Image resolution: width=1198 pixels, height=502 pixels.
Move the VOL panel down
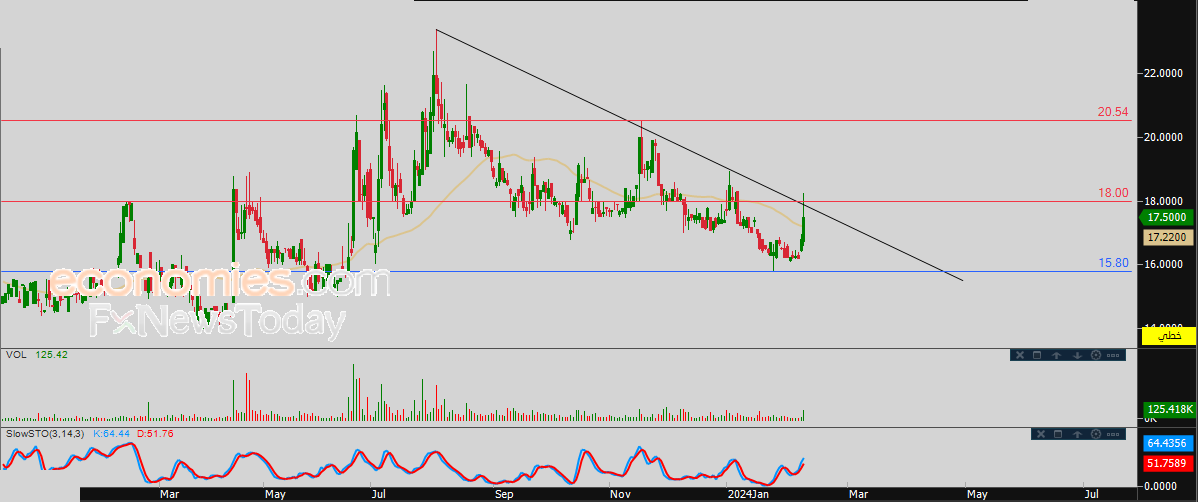click(1077, 355)
